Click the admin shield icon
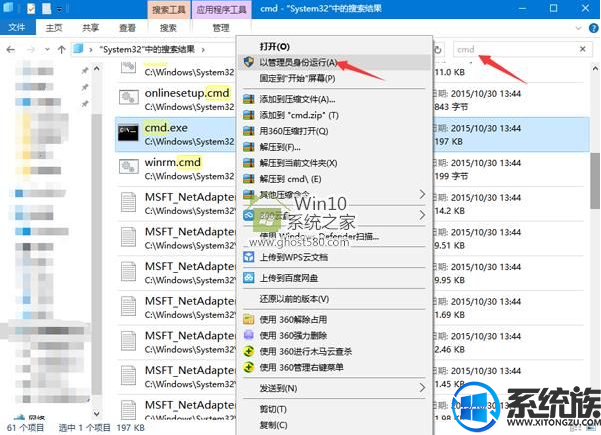This screenshot has height=435, width=601. point(248,62)
